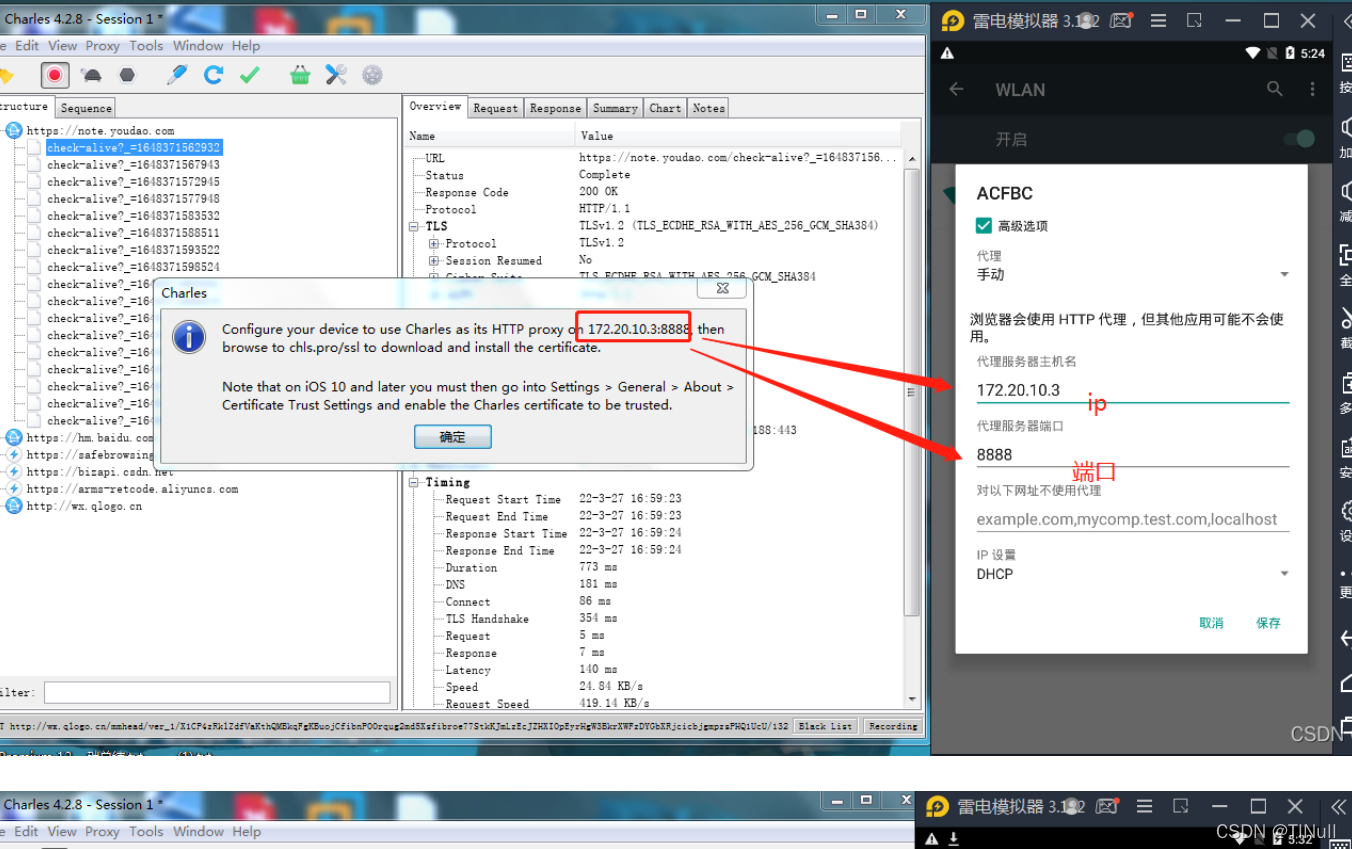This screenshot has width=1352, height=849.
Task: Repeat the request with the blue circular arrow
Action: click(x=213, y=75)
